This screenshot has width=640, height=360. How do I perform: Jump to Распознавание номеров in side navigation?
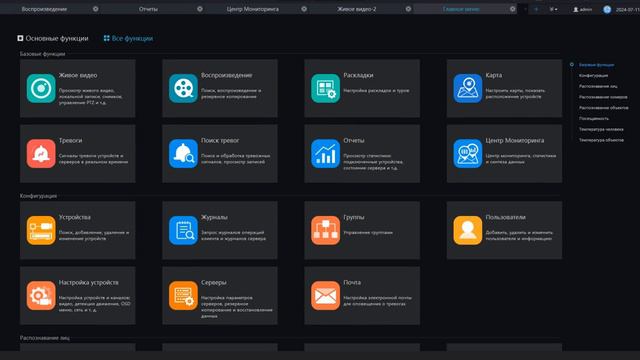pos(603,97)
